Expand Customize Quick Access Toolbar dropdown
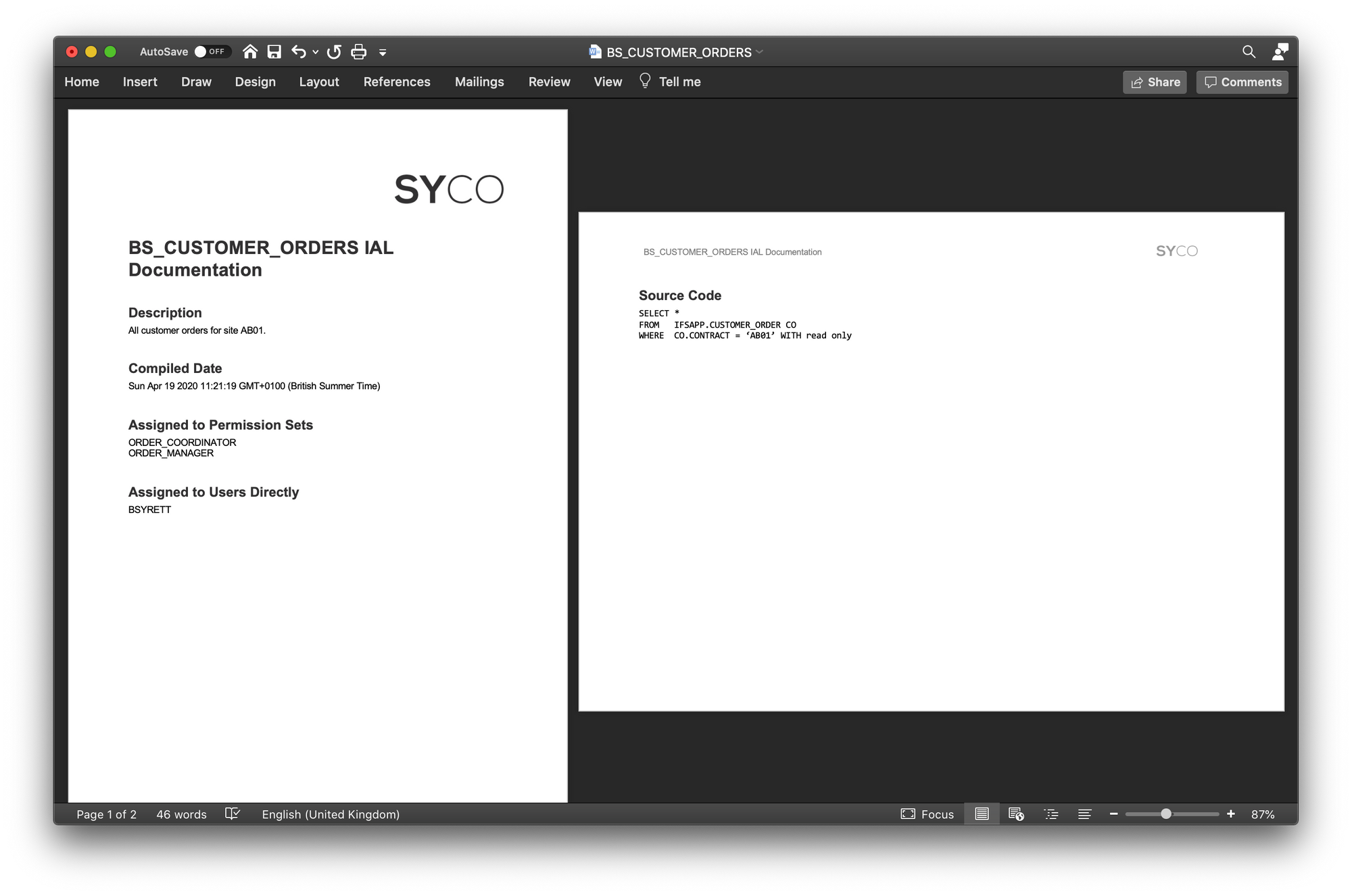 pos(383,53)
